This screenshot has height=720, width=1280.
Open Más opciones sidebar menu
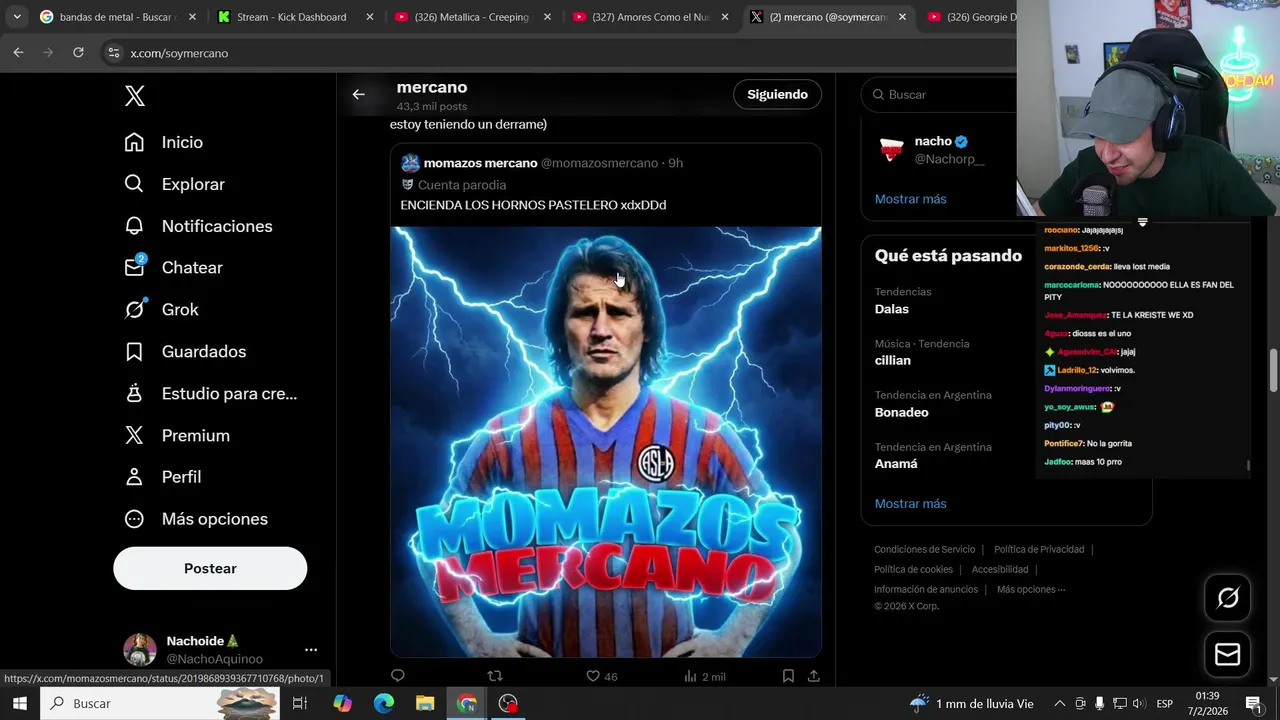click(196, 519)
